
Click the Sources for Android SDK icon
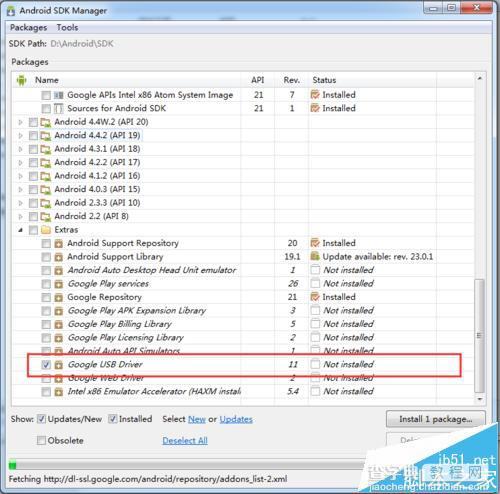coord(58,109)
